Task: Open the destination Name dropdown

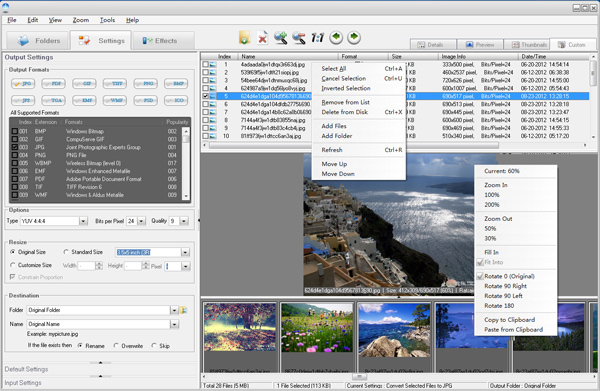Action: coord(174,324)
